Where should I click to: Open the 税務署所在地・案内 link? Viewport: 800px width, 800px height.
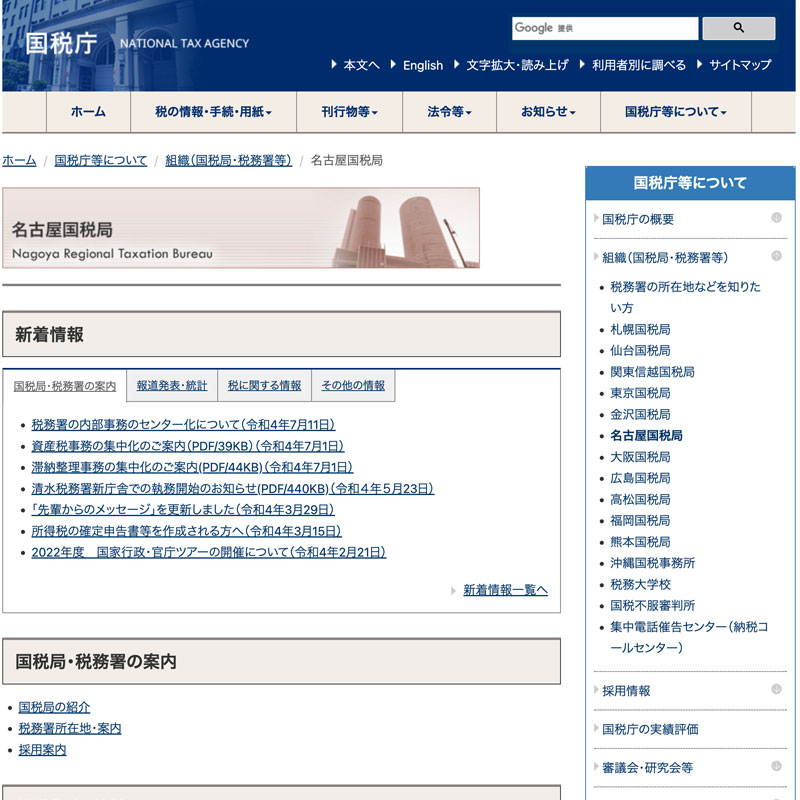pos(70,728)
